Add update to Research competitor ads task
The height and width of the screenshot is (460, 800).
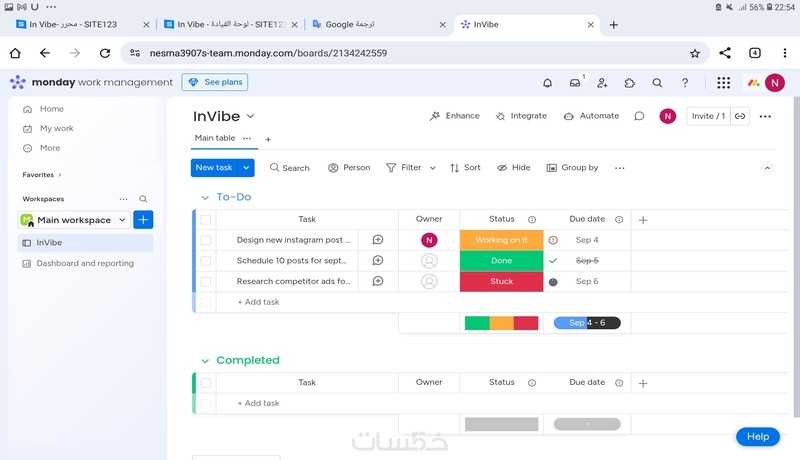tap(378, 281)
